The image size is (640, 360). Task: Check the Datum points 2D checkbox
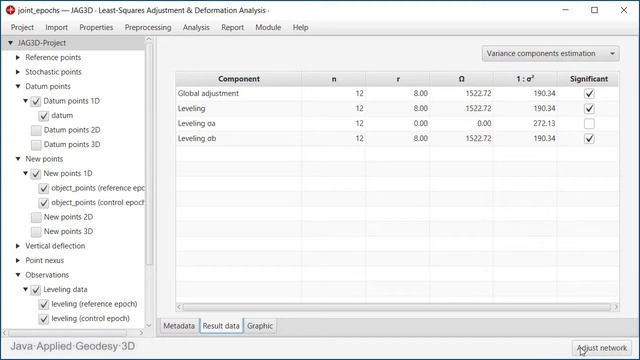click(x=36, y=130)
